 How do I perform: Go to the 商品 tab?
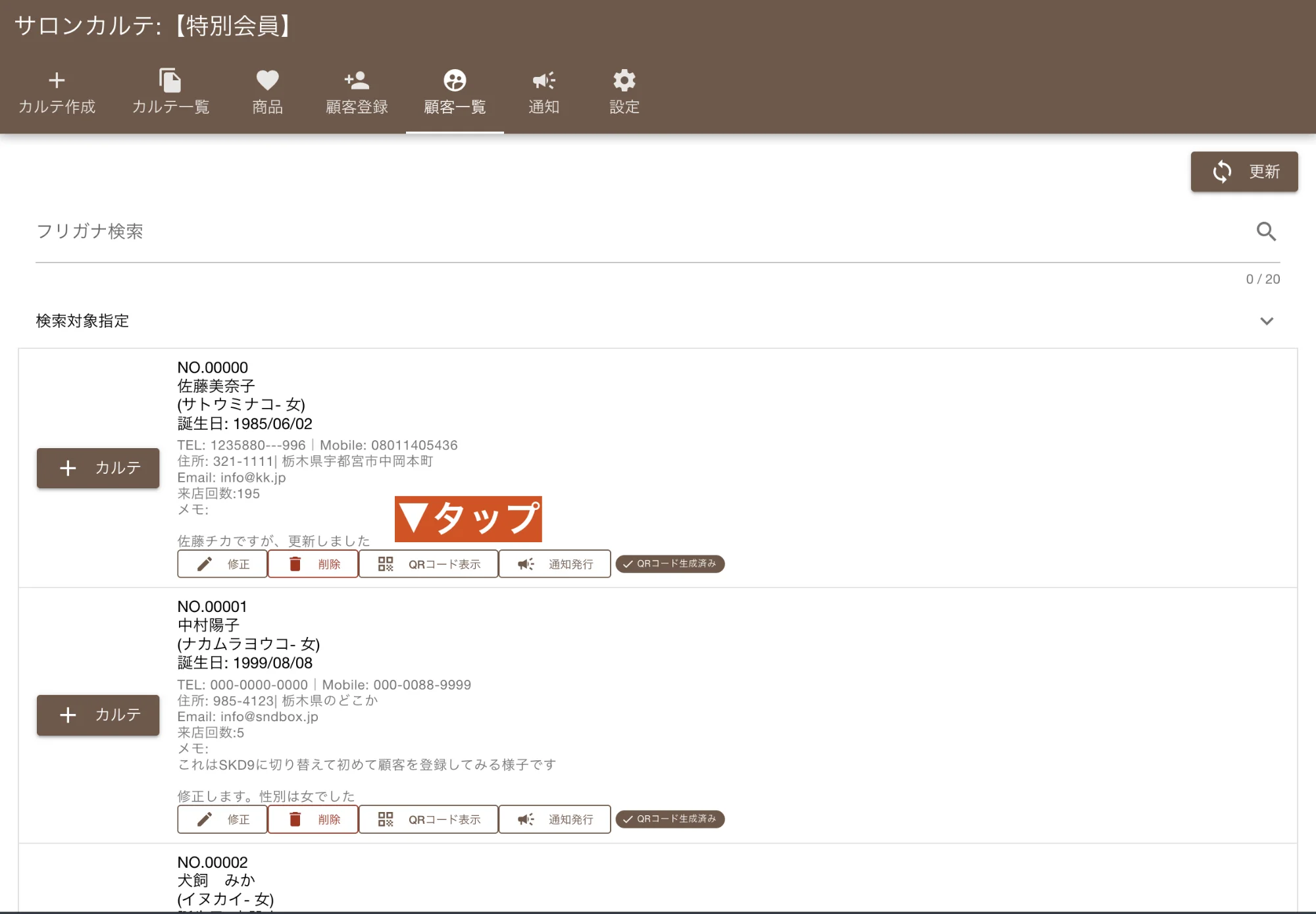click(x=267, y=107)
